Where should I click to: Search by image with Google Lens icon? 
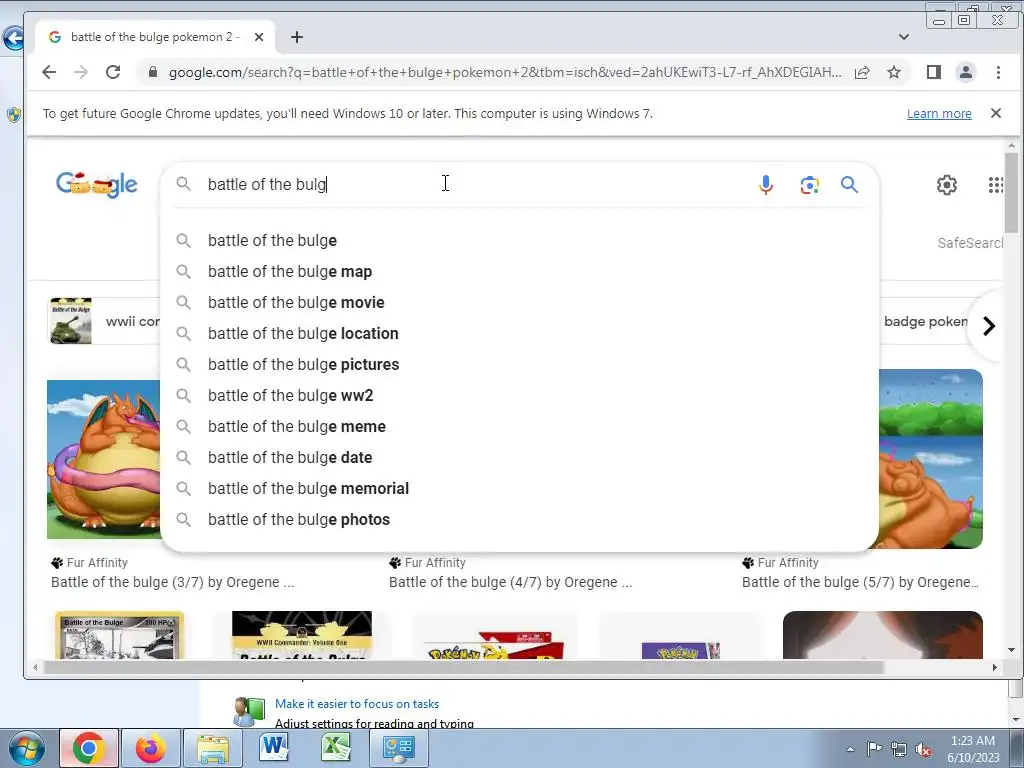(x=810, y=185)
